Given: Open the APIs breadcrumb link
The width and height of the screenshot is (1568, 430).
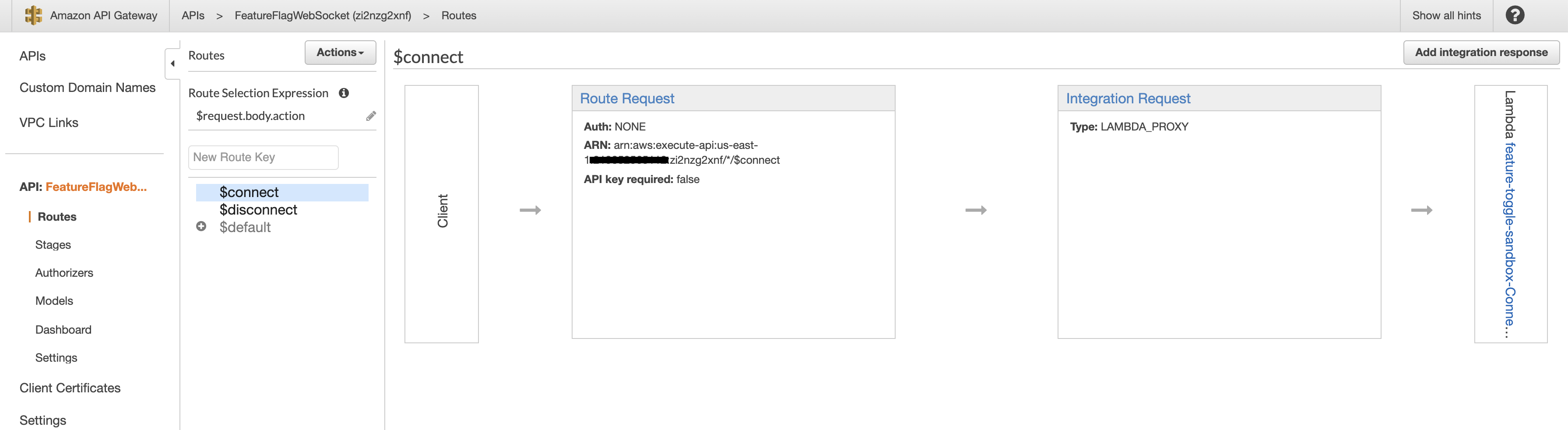Looking at the screenshot, I should (x=192, y=15).
